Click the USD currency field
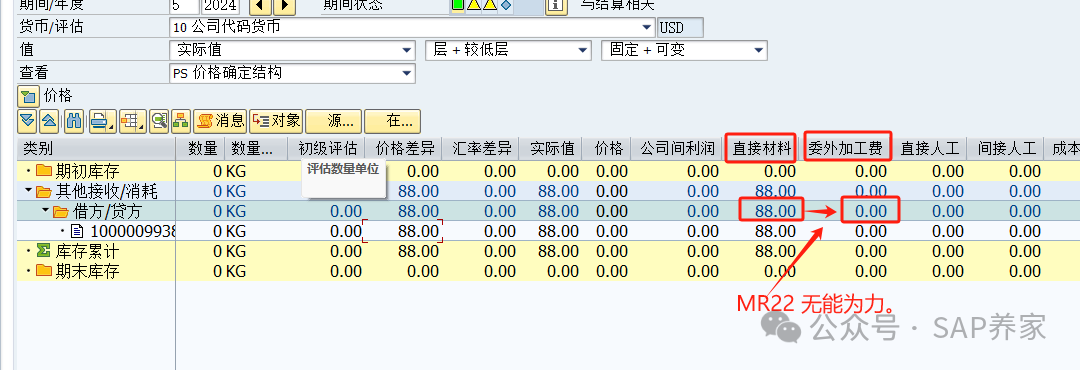This screenshot has width=1080, height=370. 681,28
